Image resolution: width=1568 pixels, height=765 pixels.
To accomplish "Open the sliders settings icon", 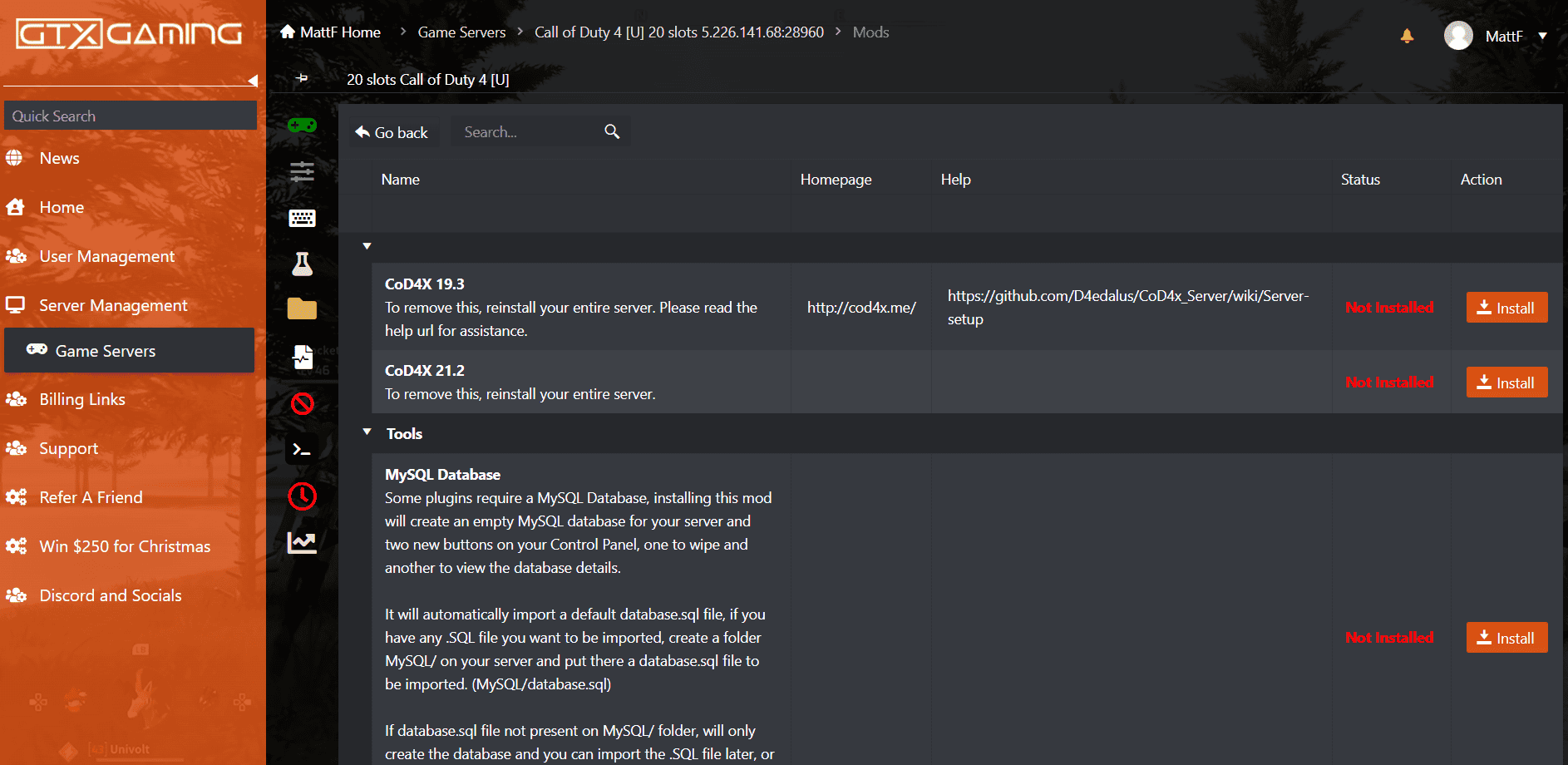I will 302,172.
